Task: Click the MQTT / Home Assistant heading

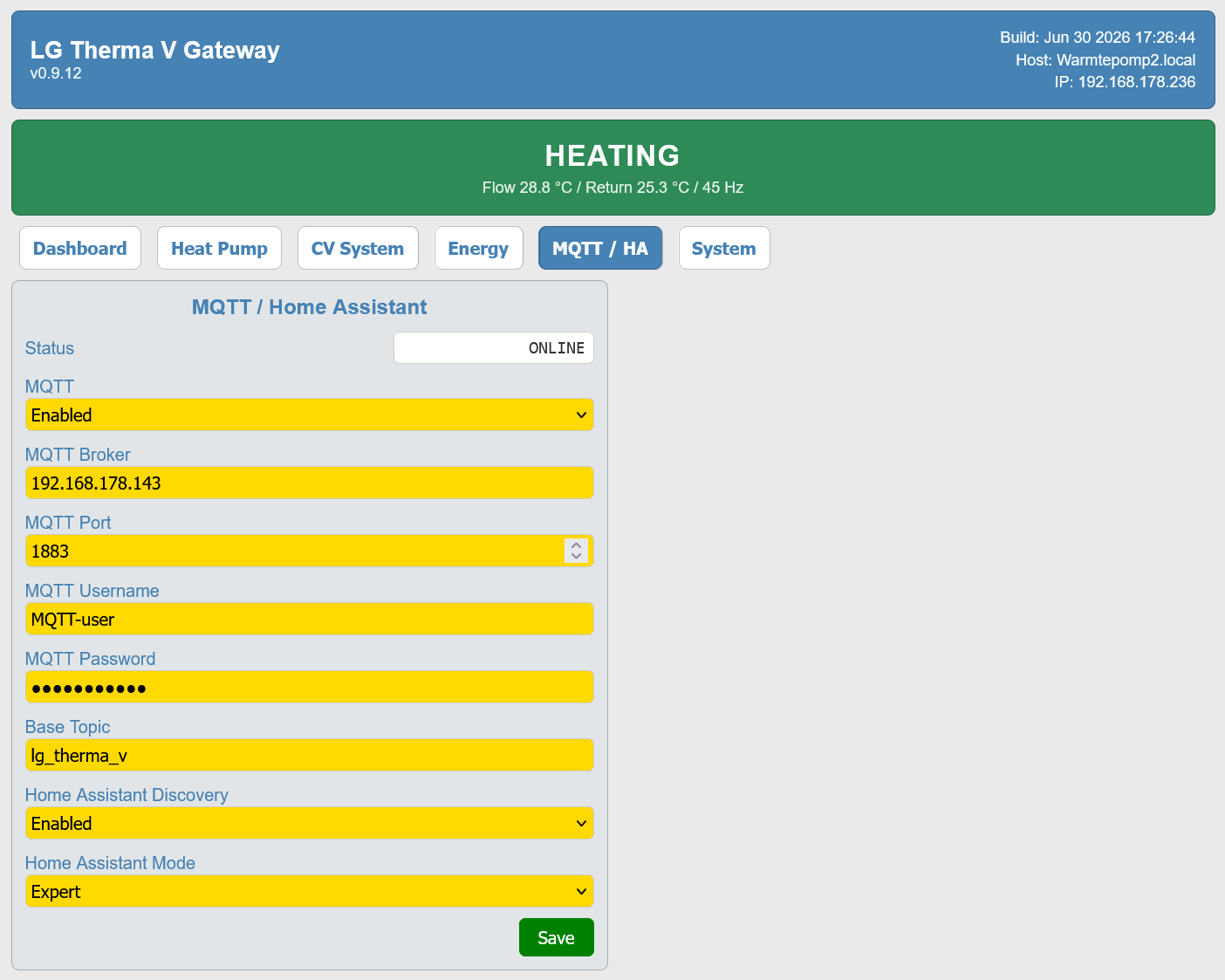Action: 309,307
